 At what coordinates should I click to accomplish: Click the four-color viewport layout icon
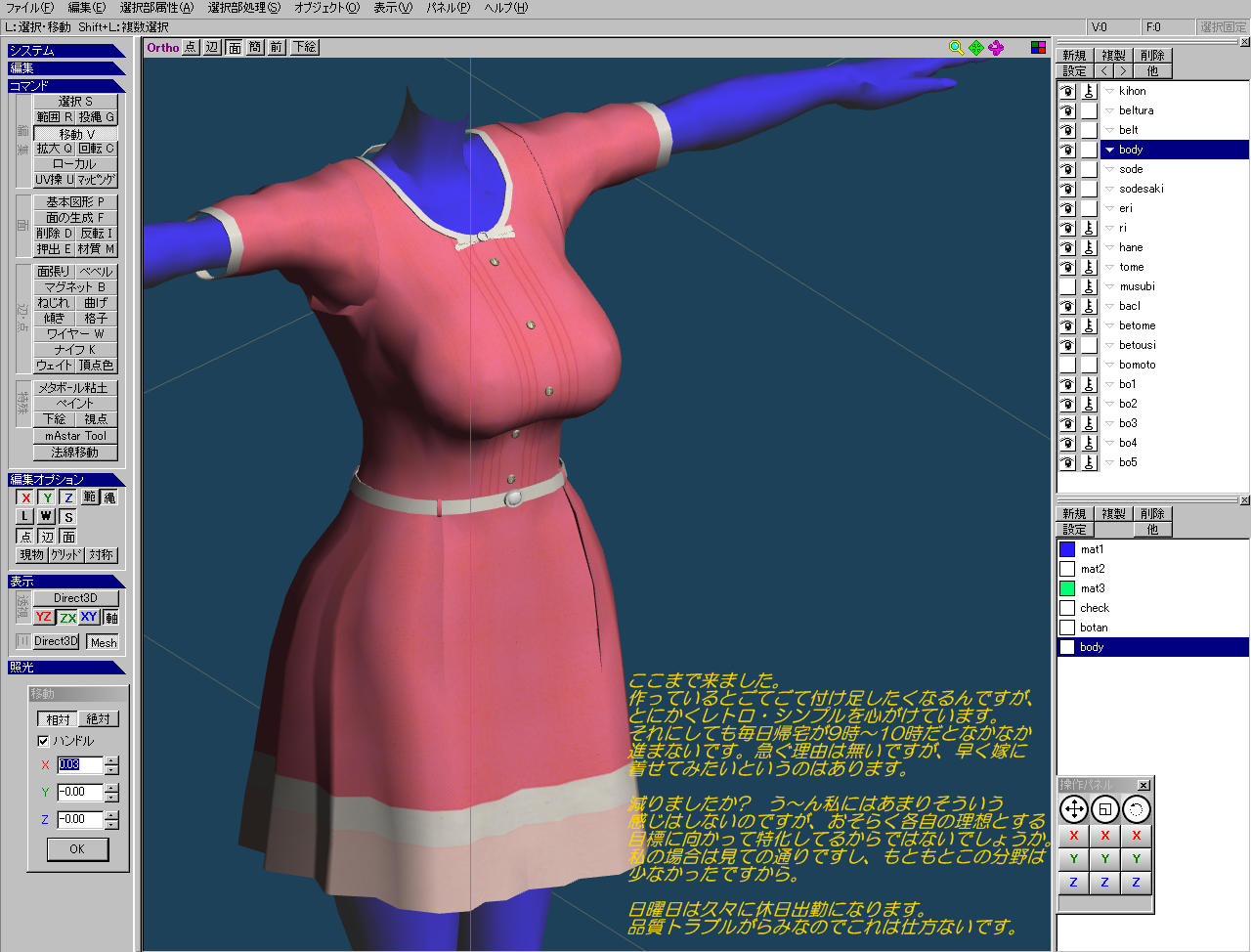coord(1038,48)
